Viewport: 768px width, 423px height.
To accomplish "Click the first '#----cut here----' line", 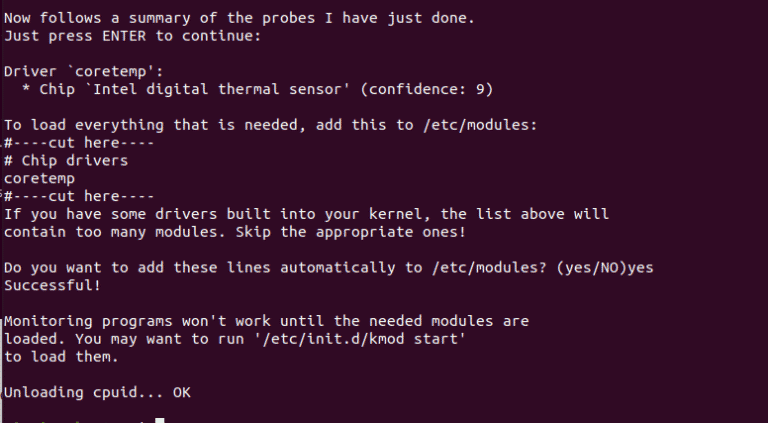I will (79, 143).
